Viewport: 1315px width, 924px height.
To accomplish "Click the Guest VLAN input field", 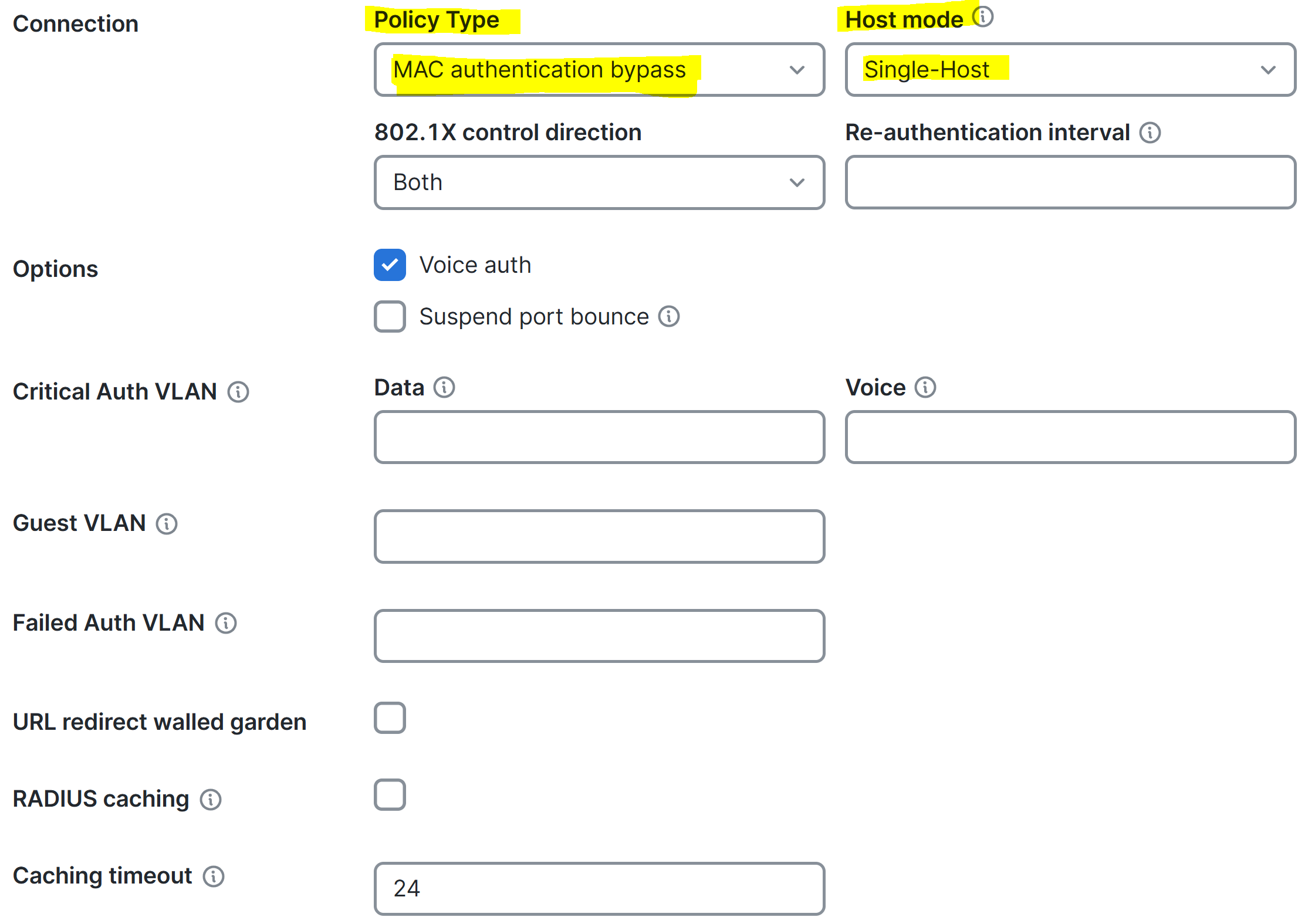I will [600, 537].
